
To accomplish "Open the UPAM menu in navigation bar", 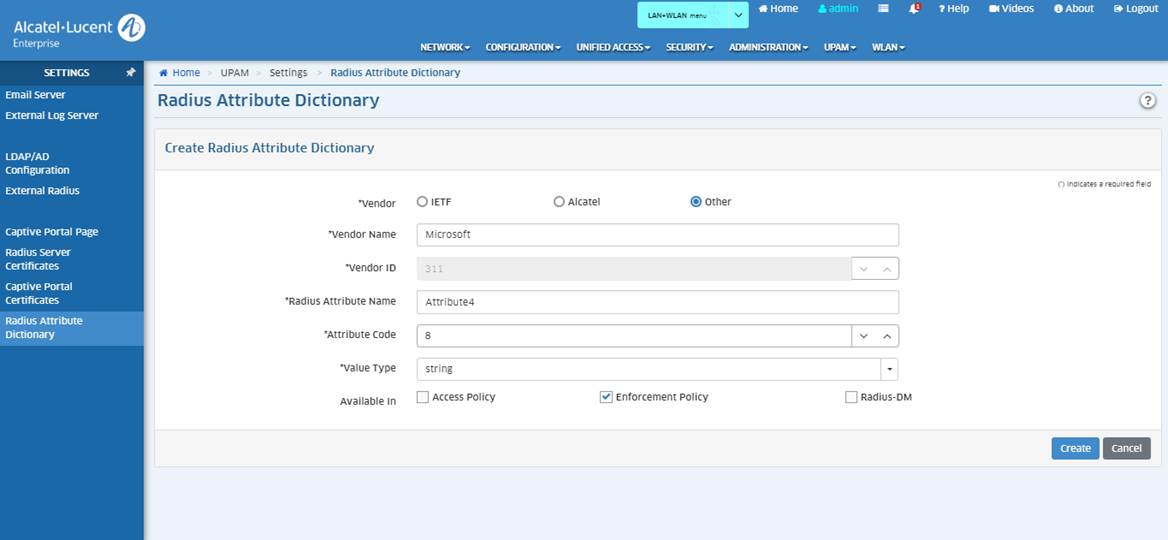I will point(839,47).
